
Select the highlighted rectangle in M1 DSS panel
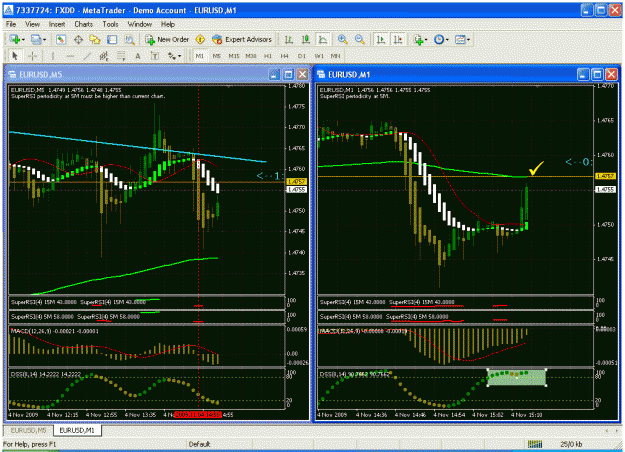[517, 377]
